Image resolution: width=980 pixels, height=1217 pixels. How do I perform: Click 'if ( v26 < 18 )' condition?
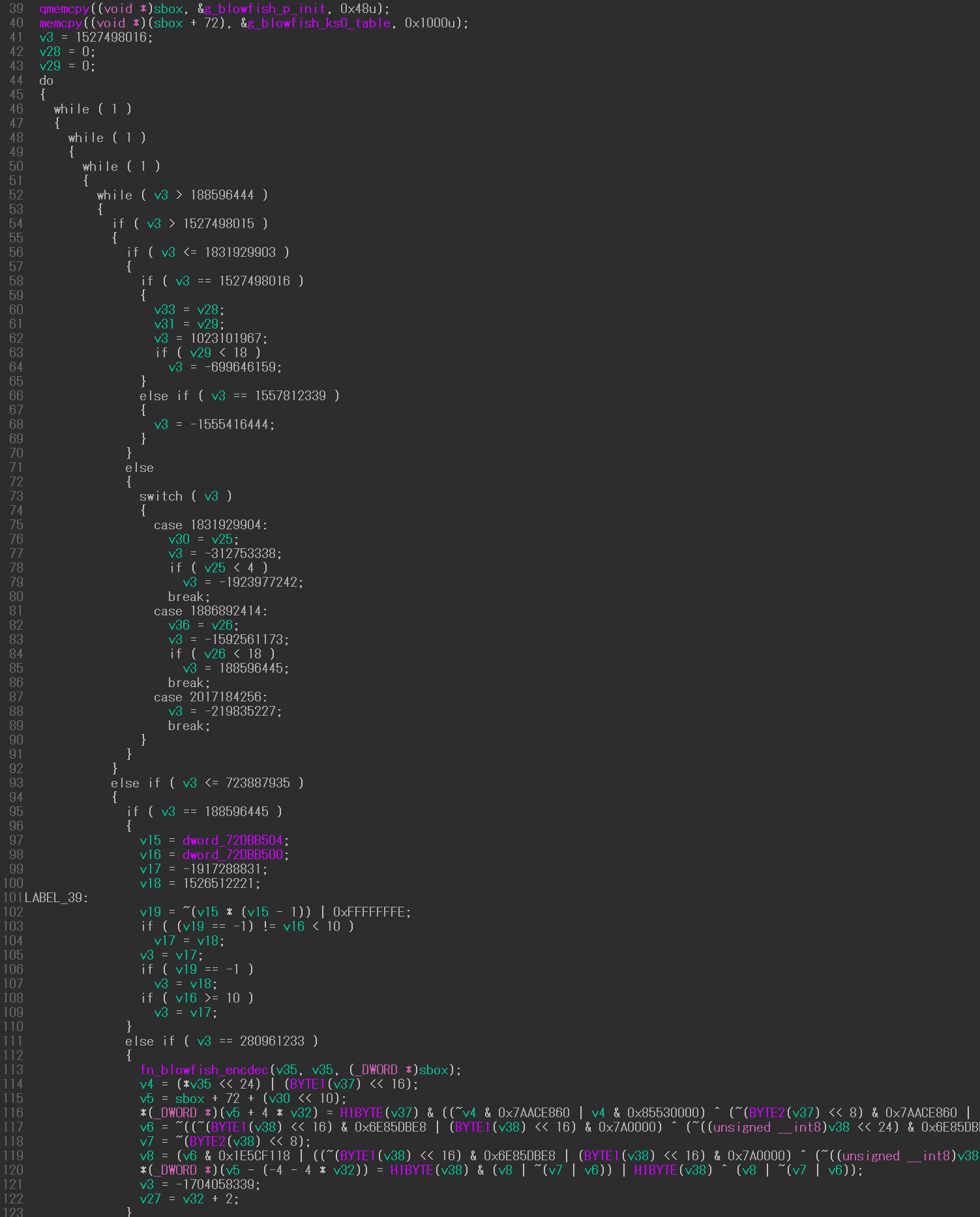[222, 654]
